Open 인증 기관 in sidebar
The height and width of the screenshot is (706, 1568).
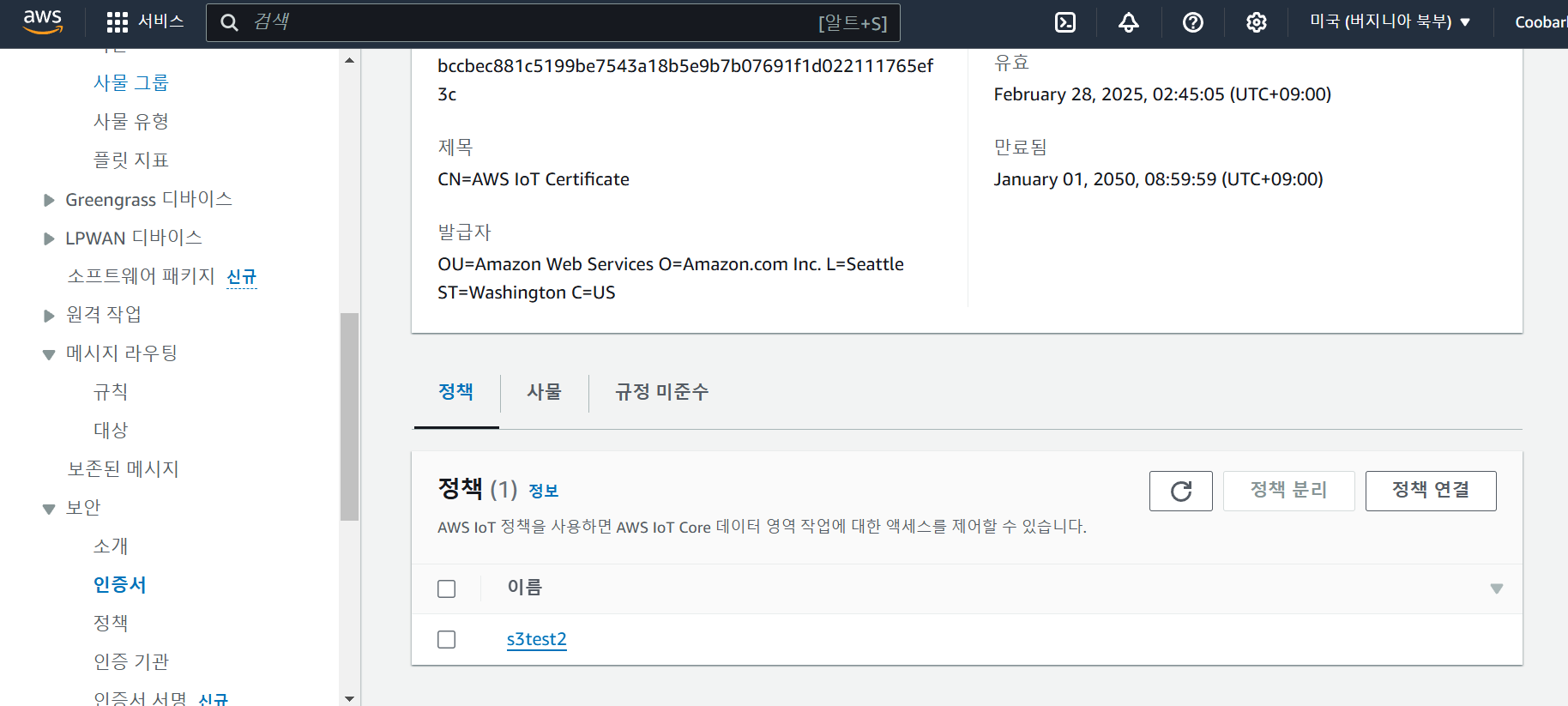[x=131, y=662]
